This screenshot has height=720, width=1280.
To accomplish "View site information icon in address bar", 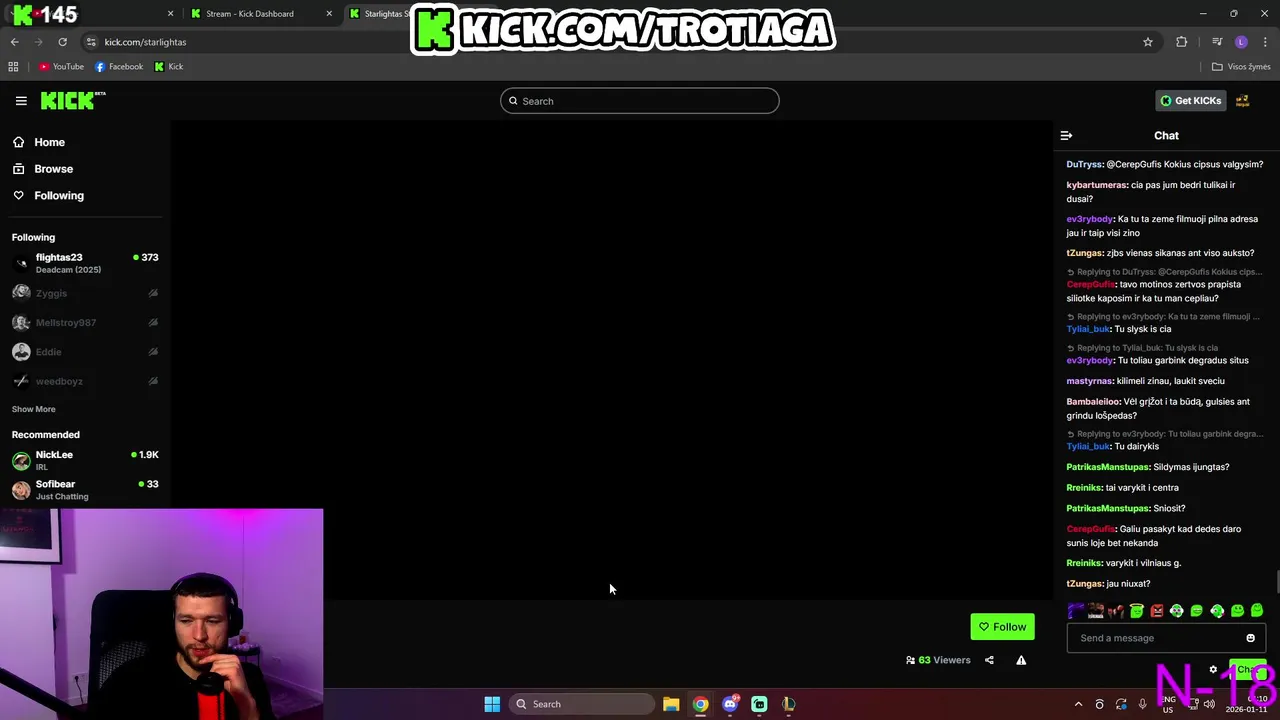I will pos(91,42).
